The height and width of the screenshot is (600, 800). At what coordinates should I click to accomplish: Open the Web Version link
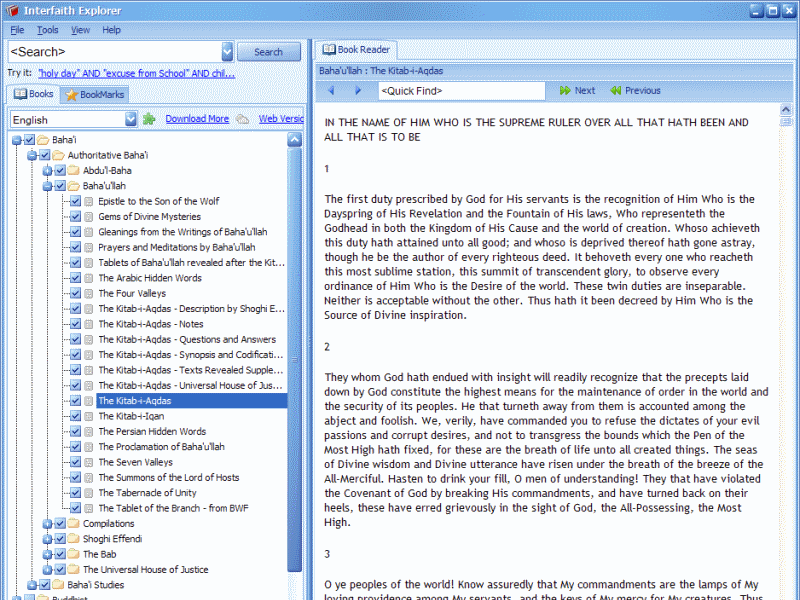coord(281,119)
